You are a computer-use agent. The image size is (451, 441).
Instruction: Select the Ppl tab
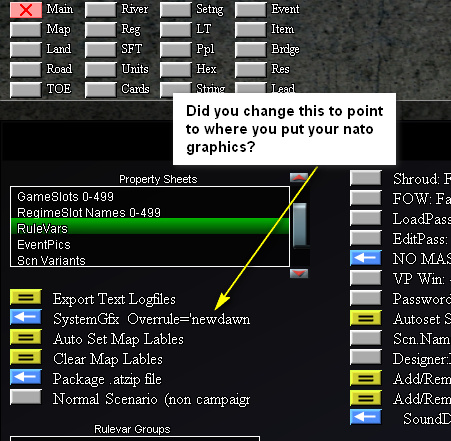click(176, 50)
